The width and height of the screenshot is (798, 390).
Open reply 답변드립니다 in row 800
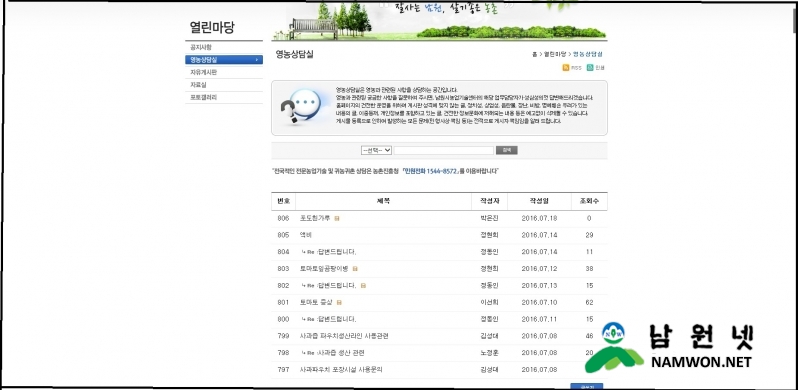point(336,319)
